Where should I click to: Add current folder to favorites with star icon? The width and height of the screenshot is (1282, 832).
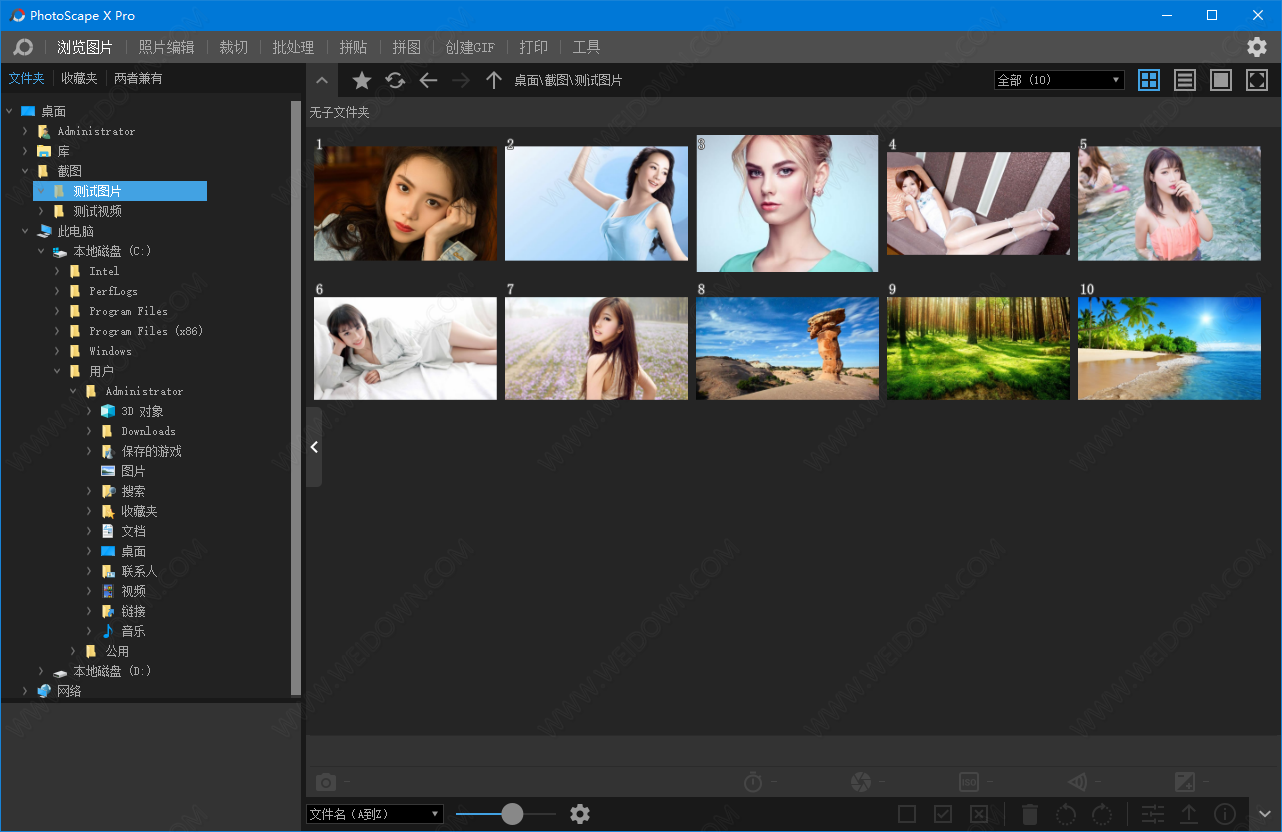[x=362, y=80]
